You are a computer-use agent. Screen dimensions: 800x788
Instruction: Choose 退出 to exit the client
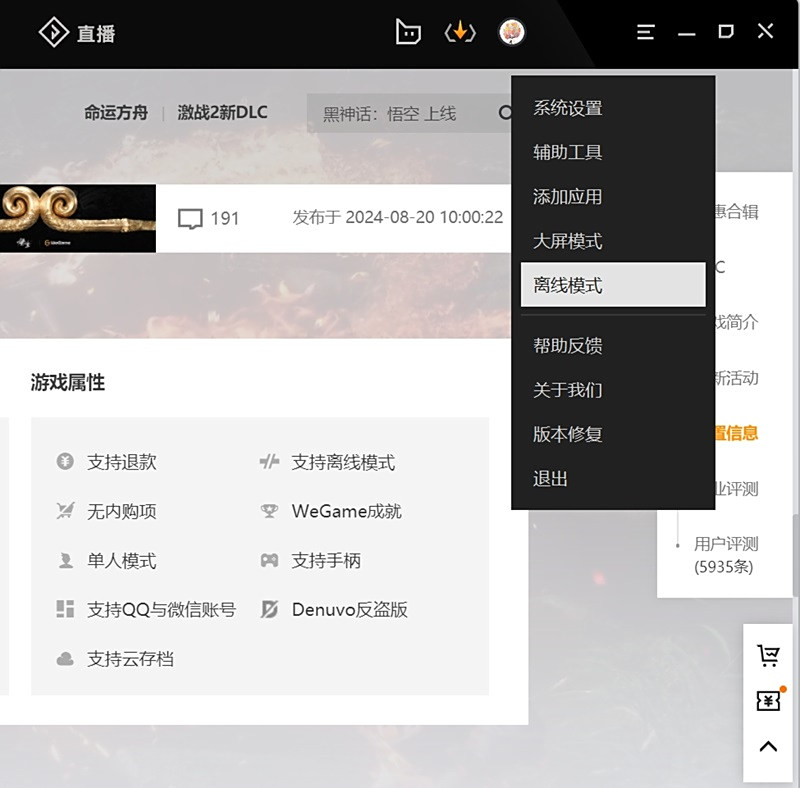click(549, 479)
